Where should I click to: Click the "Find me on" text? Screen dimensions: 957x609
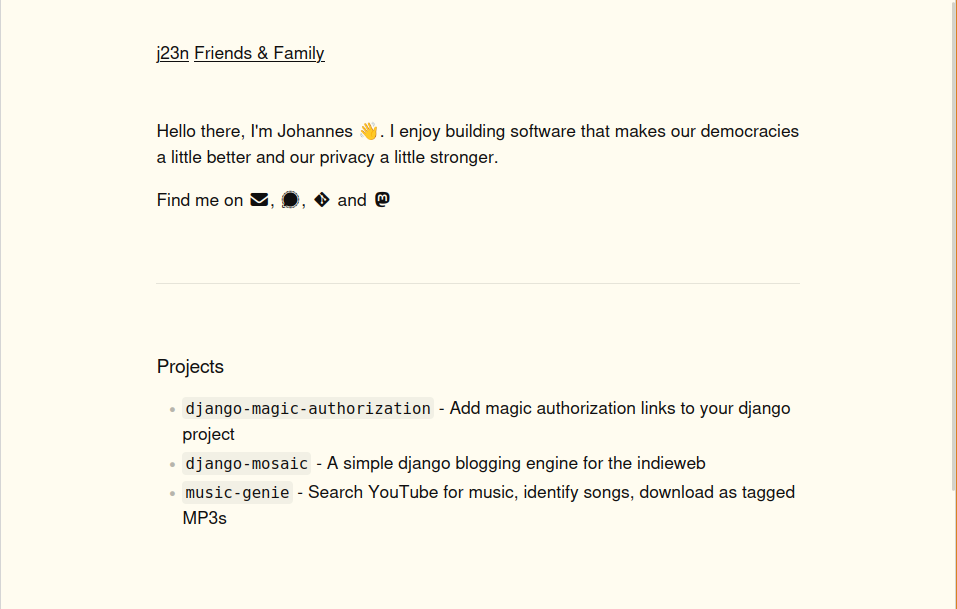click(200, 200)
